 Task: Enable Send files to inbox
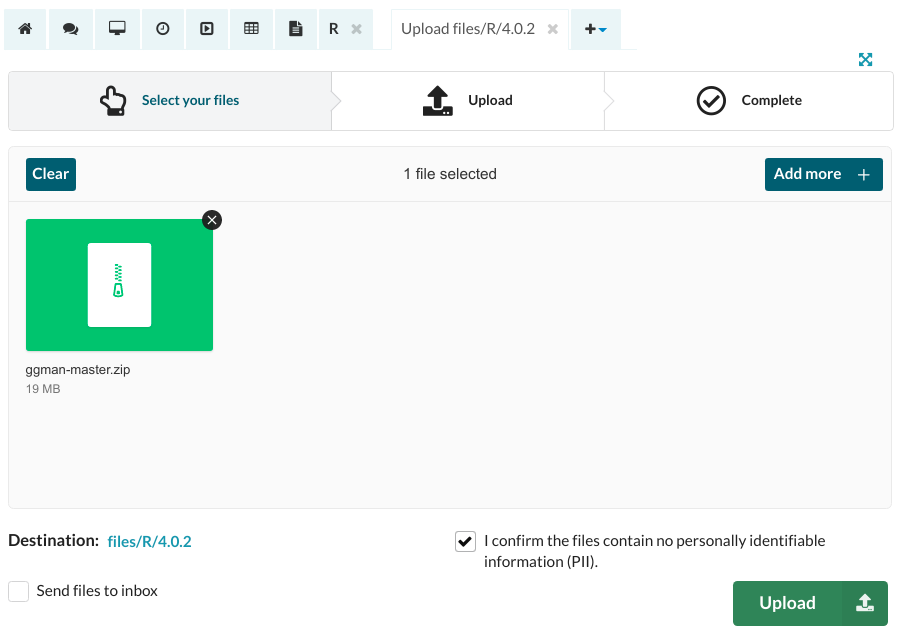coord(19,591)
